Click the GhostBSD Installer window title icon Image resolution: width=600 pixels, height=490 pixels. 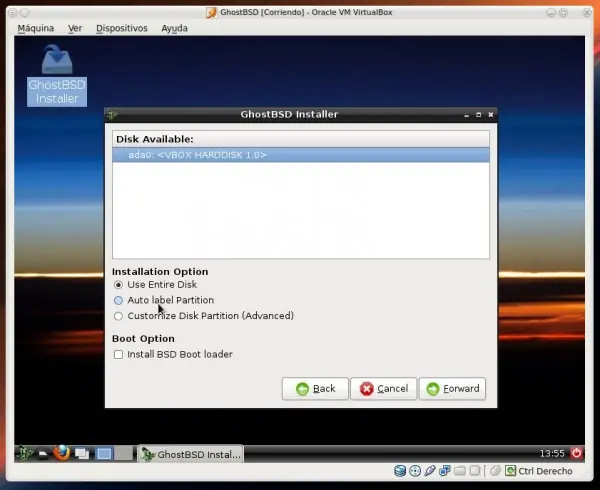[112, 114]
